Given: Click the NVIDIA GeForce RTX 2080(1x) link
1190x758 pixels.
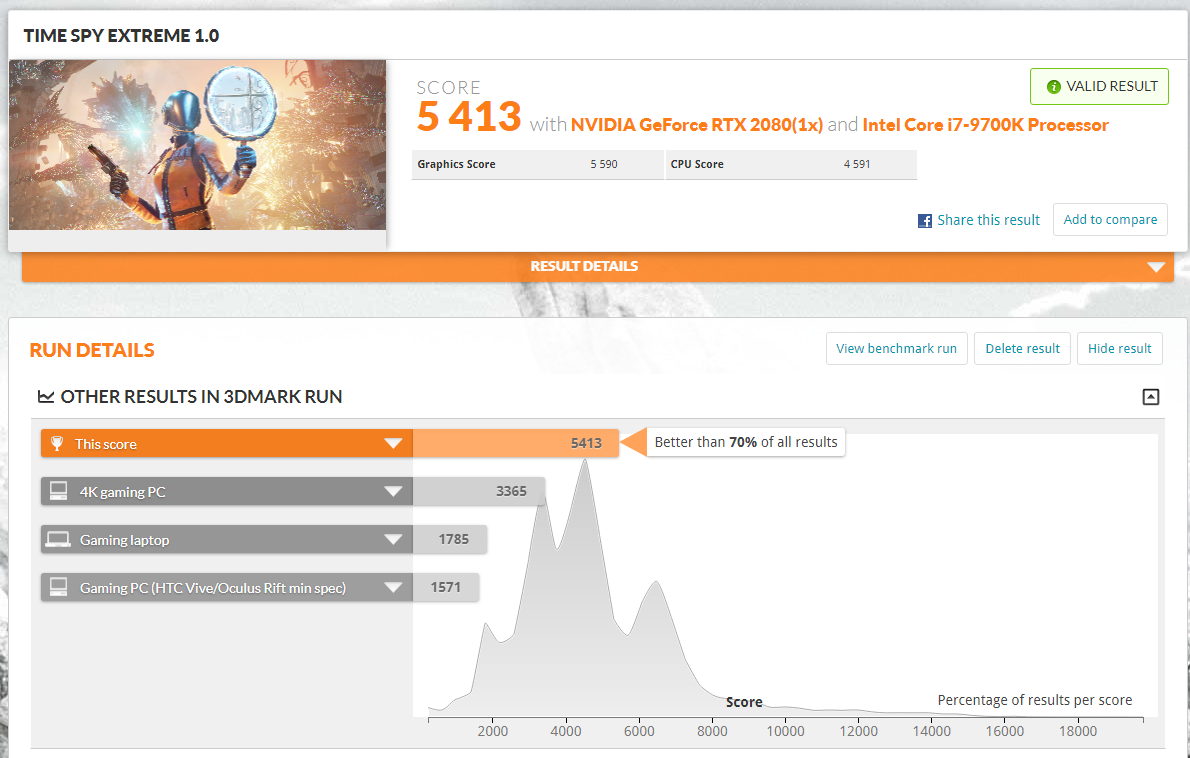Looking at the screenshot, I should (697, 124).
